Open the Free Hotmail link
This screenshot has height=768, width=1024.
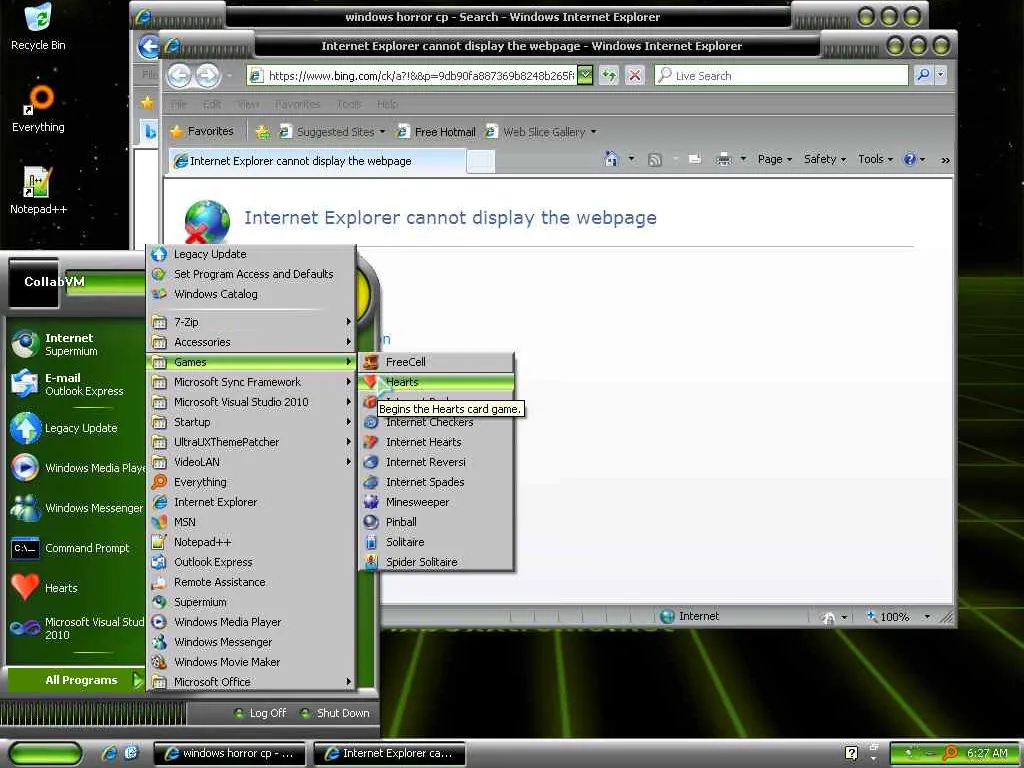(436, 132)
